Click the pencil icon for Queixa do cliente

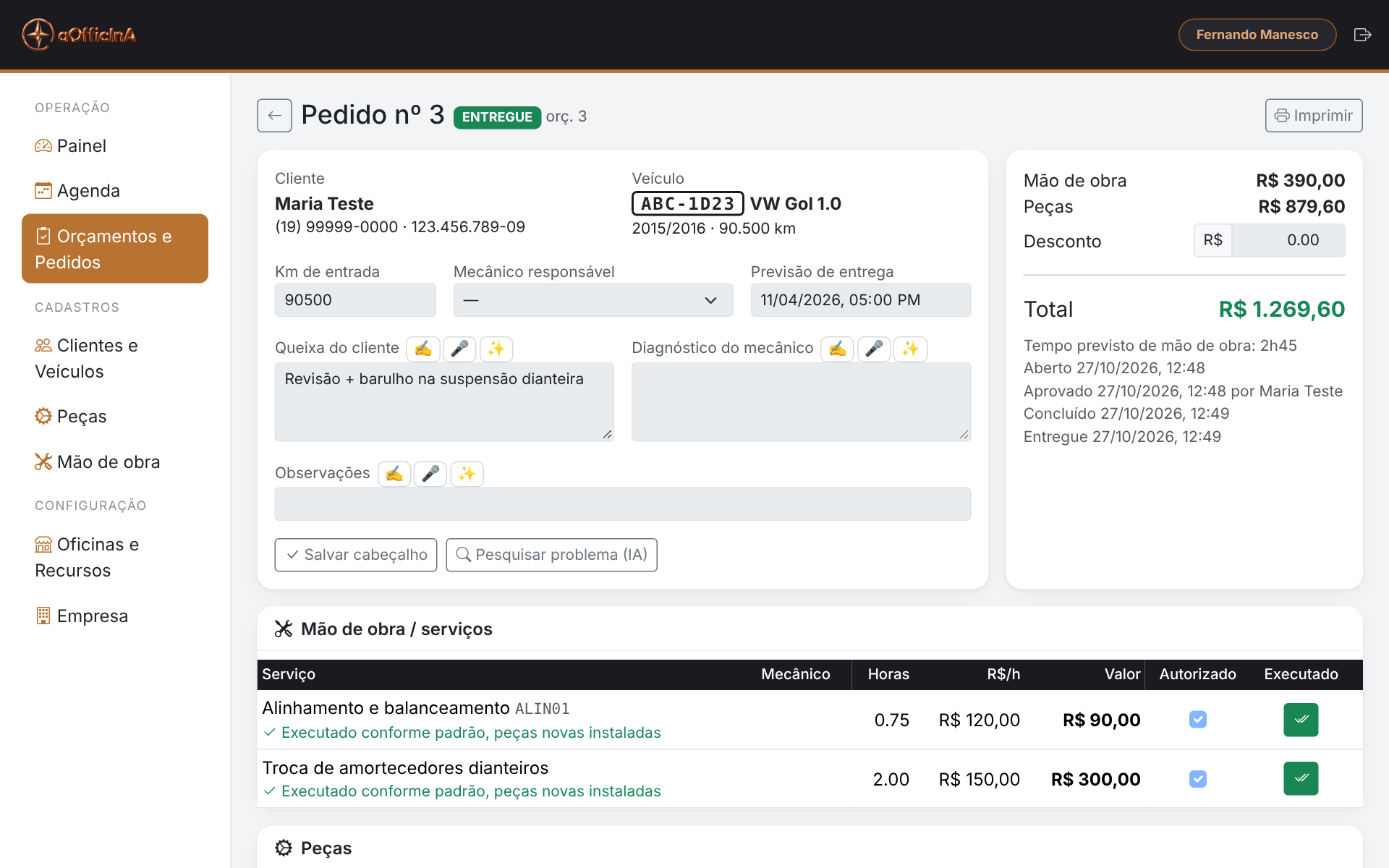[x=423, y=349]
